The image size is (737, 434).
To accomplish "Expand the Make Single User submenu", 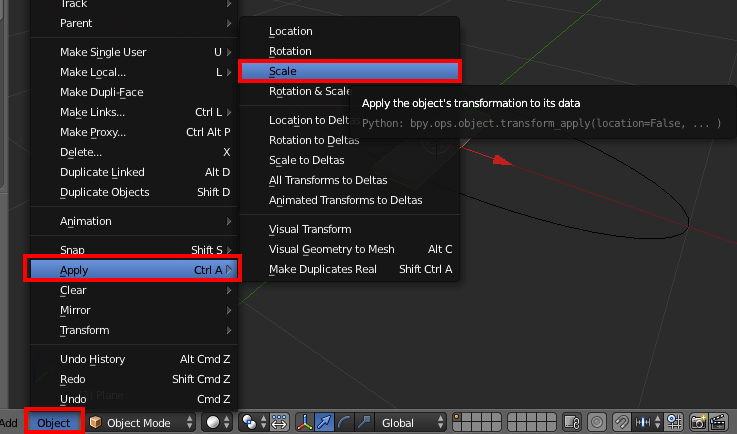I will click(x=133, y=52).
